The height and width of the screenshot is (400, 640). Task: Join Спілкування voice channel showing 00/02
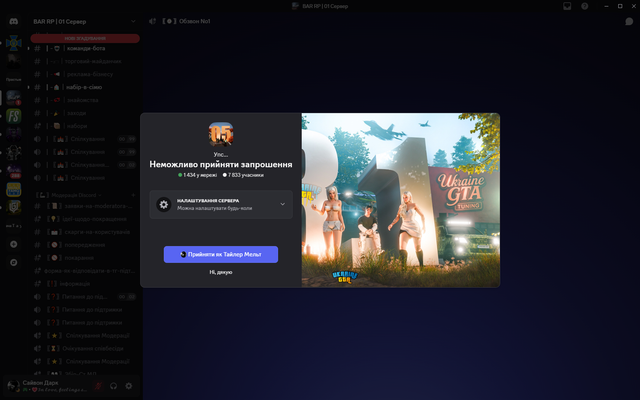[x=84, y=165]
